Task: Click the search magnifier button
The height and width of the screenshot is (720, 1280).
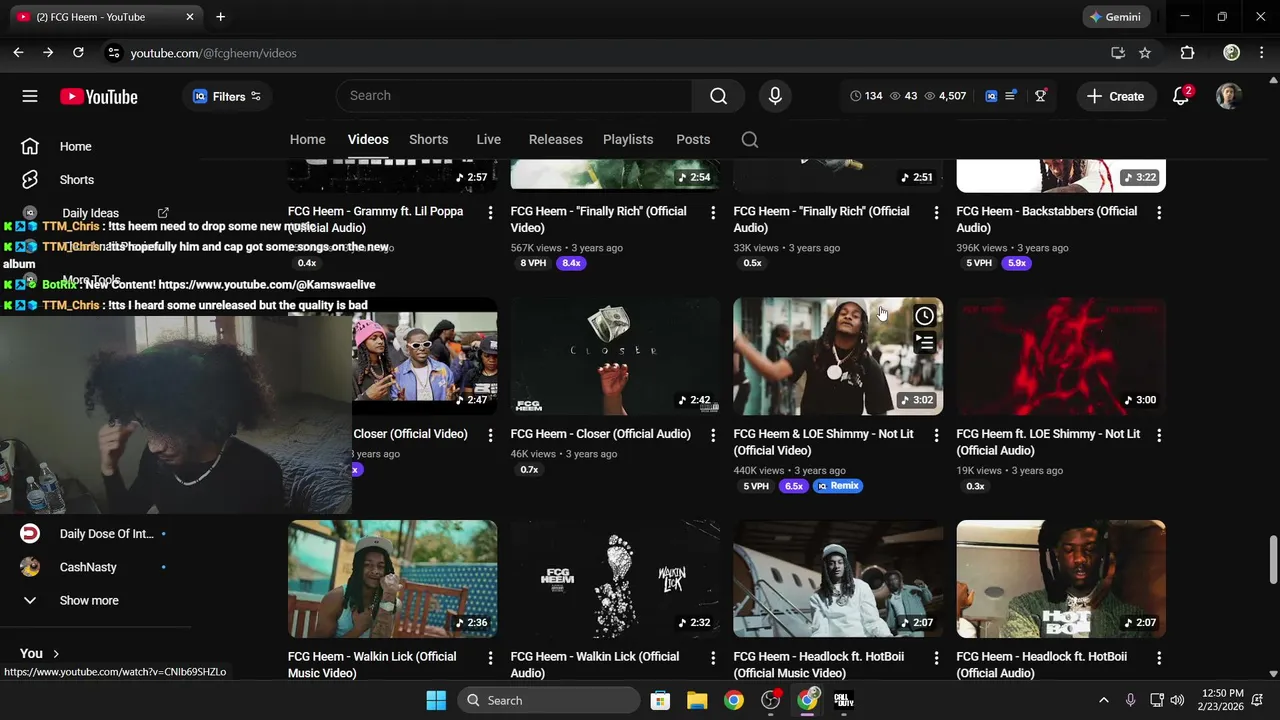Action: 718,96
